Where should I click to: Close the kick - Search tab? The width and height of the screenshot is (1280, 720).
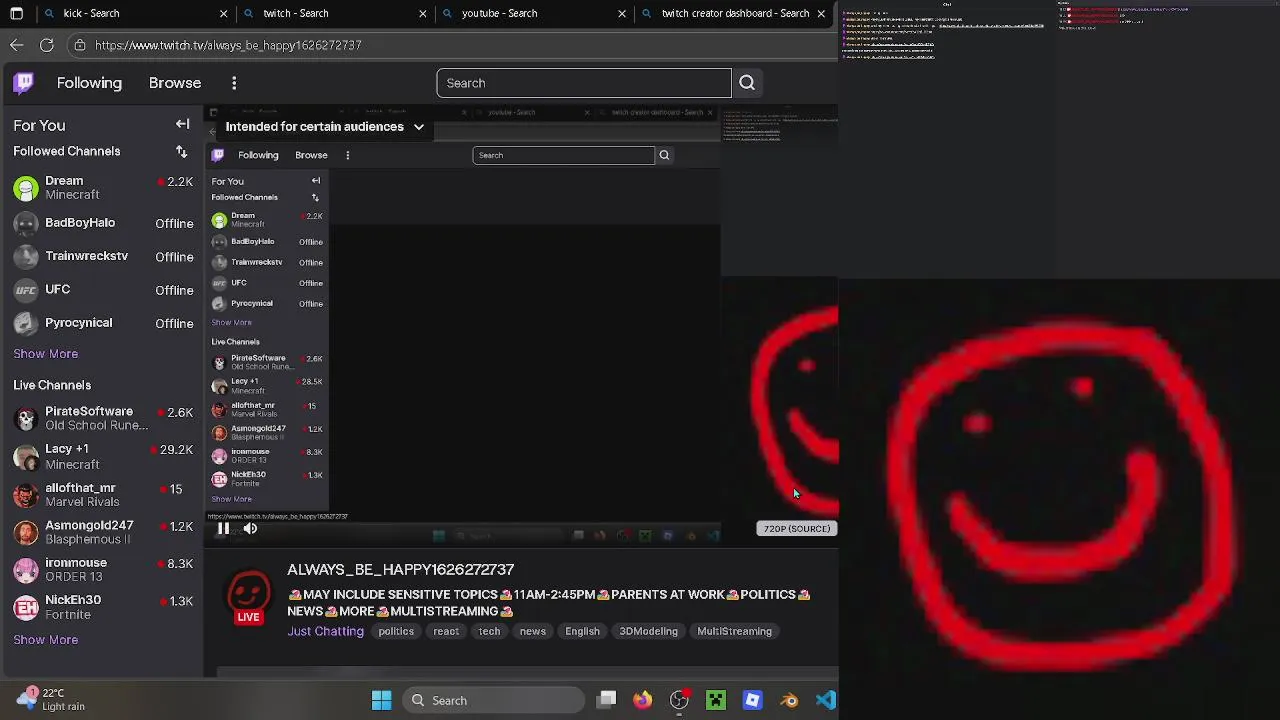(x=223, y=13)
